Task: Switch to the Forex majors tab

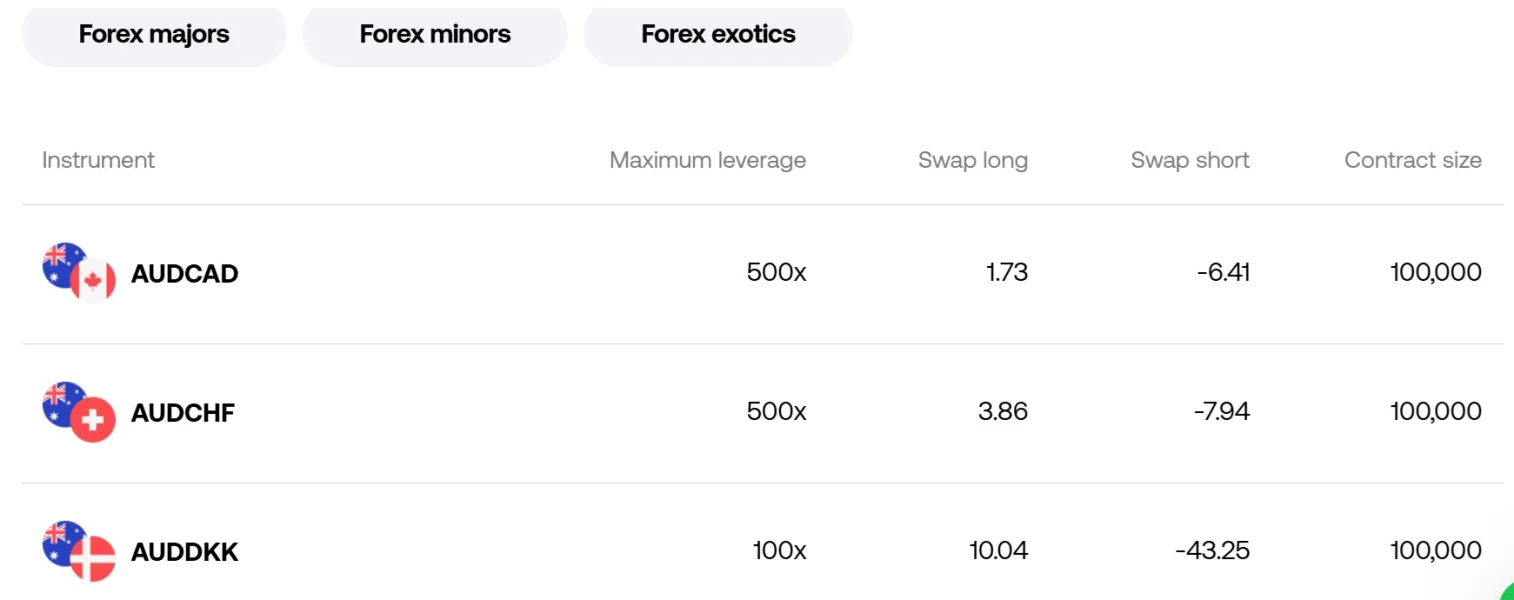Action: pos(154,35)
